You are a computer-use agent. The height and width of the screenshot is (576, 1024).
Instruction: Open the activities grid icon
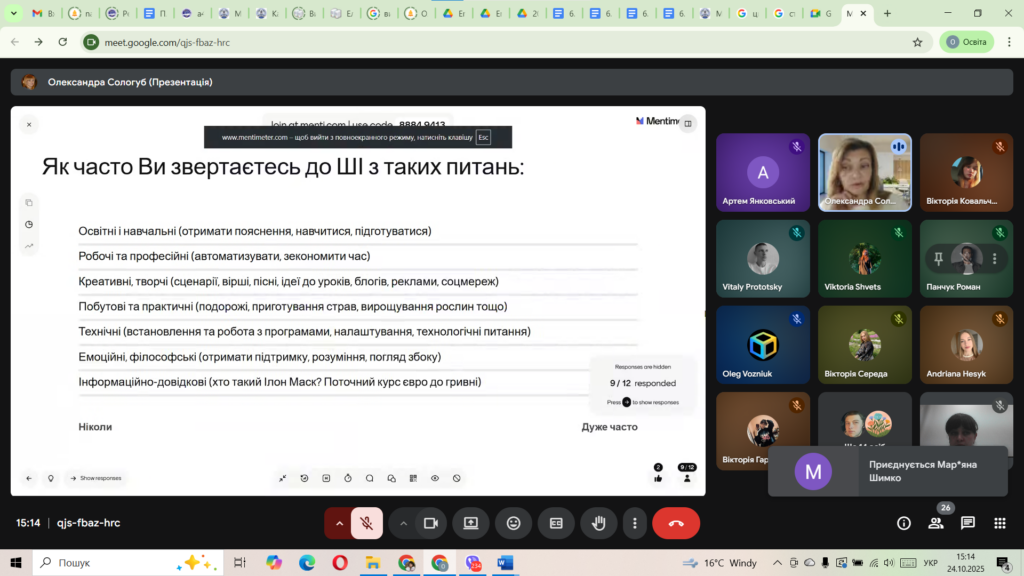click(999, 523)
